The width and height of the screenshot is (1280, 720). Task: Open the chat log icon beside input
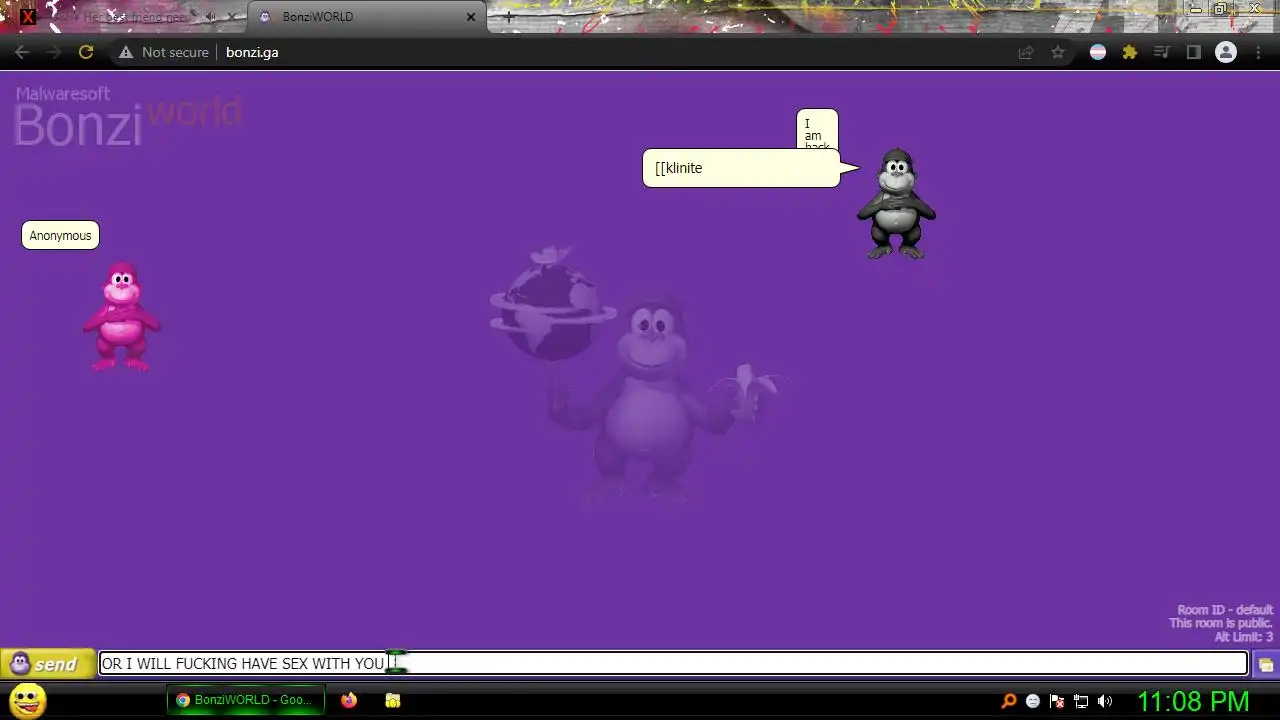[x=1266, y=664]
